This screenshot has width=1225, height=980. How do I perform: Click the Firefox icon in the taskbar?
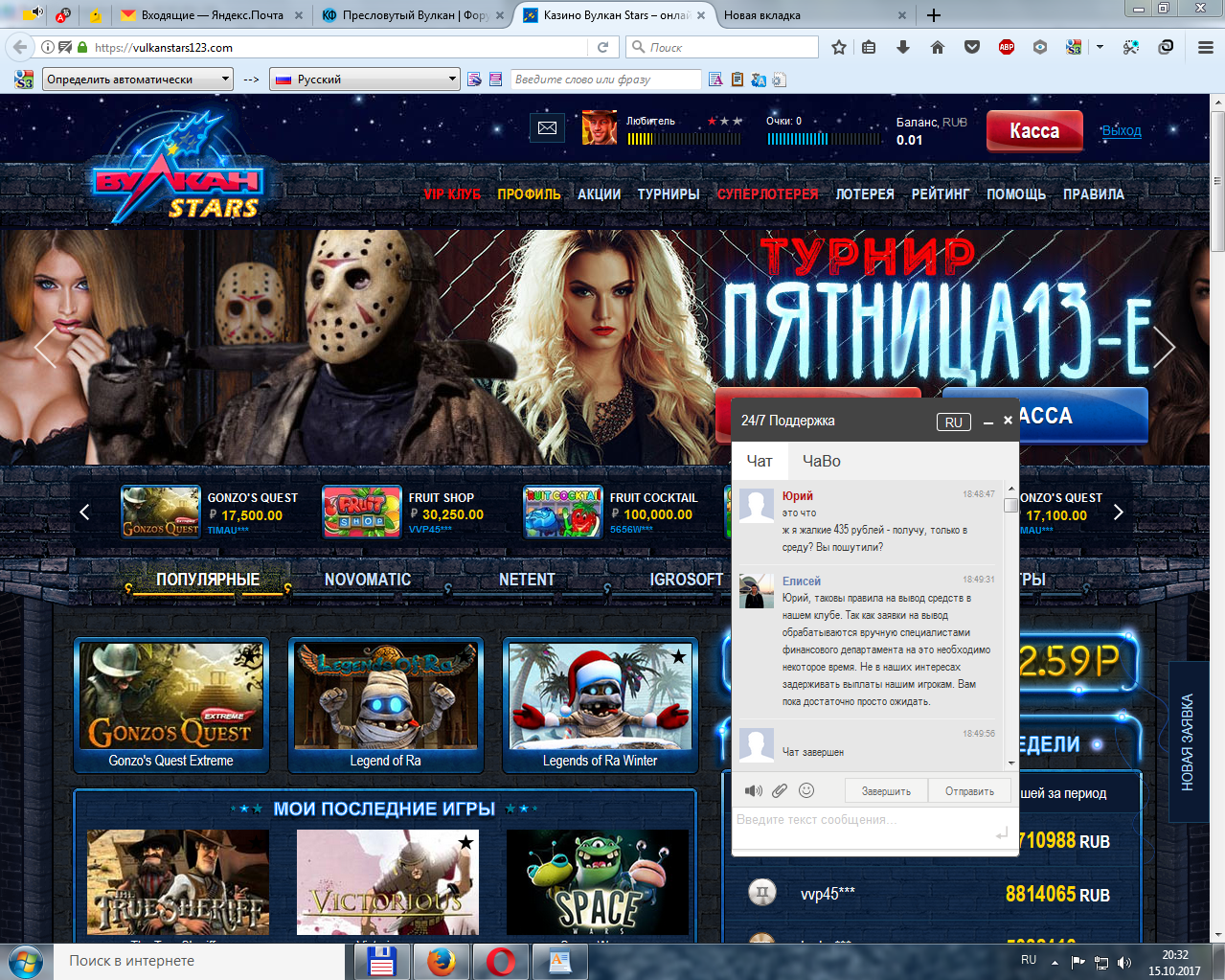[442, 961]
